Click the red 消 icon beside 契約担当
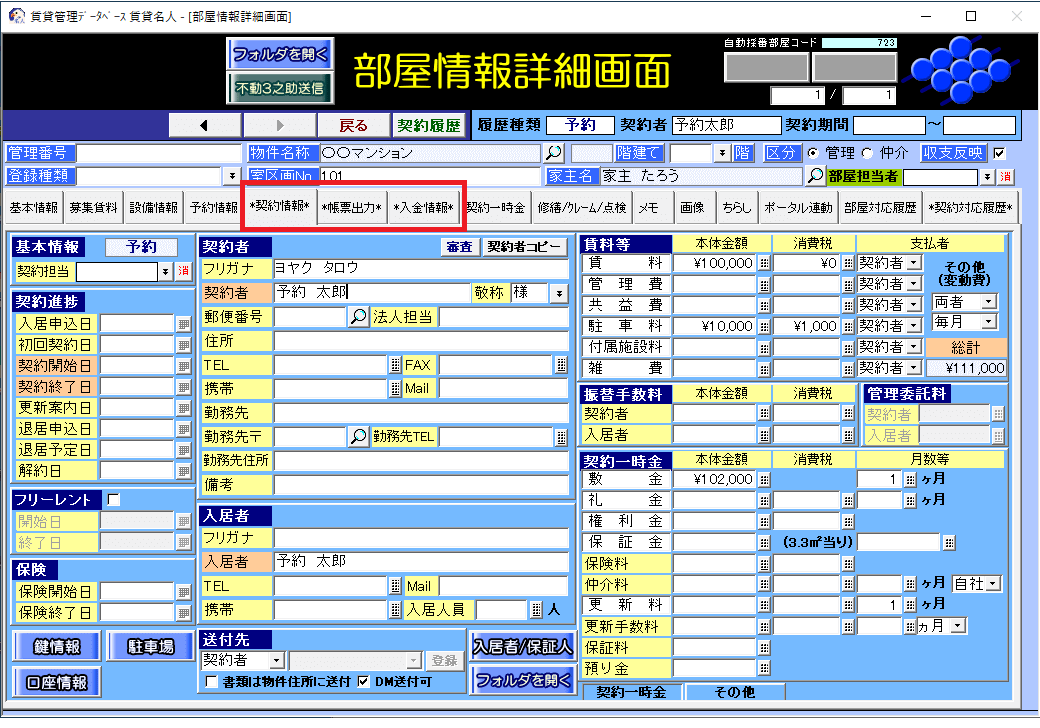Image resolution: width=1040 pixels, height=728 pixels. [183, 271]
